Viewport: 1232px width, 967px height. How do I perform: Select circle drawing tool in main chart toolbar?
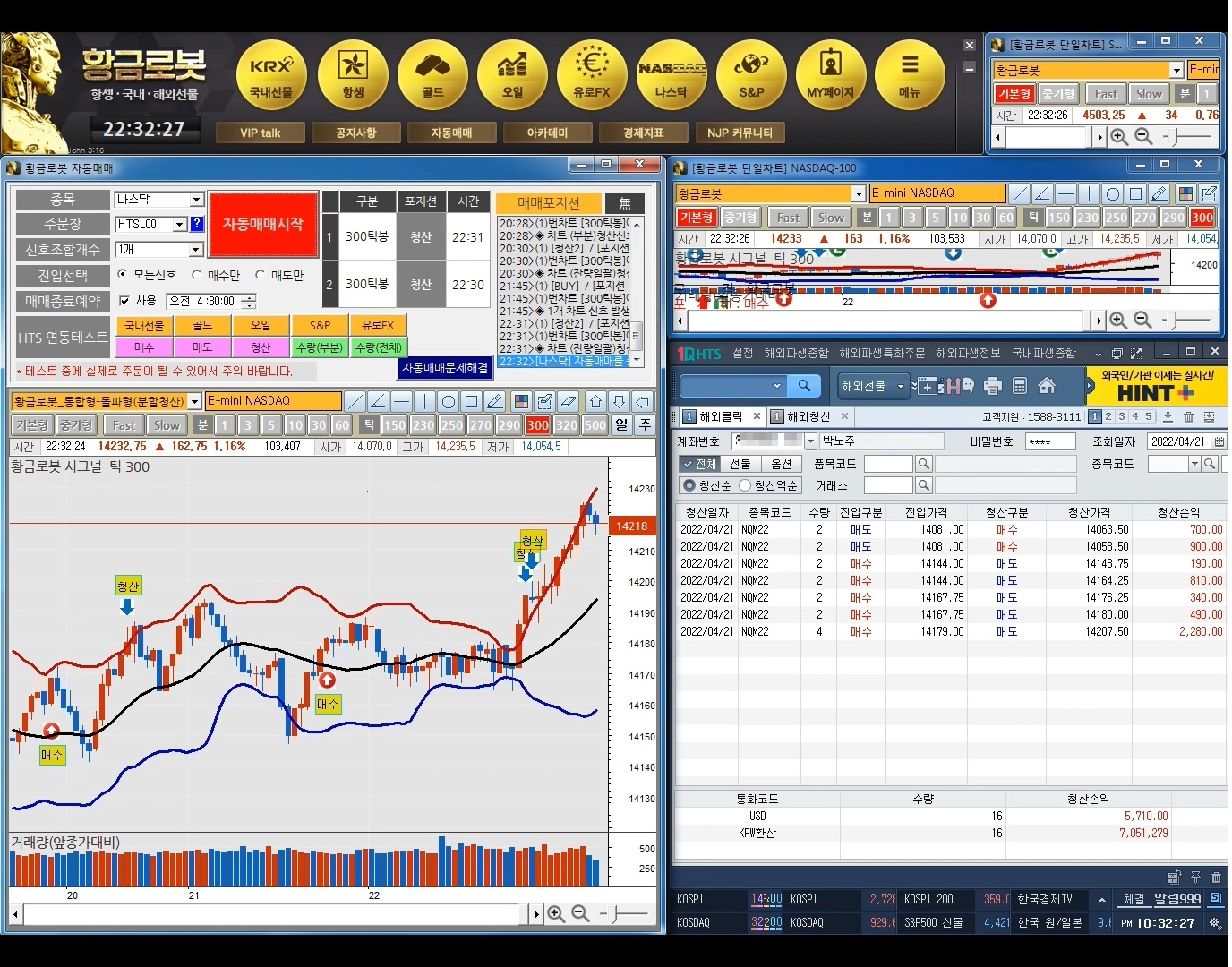[x=448, y=401]
